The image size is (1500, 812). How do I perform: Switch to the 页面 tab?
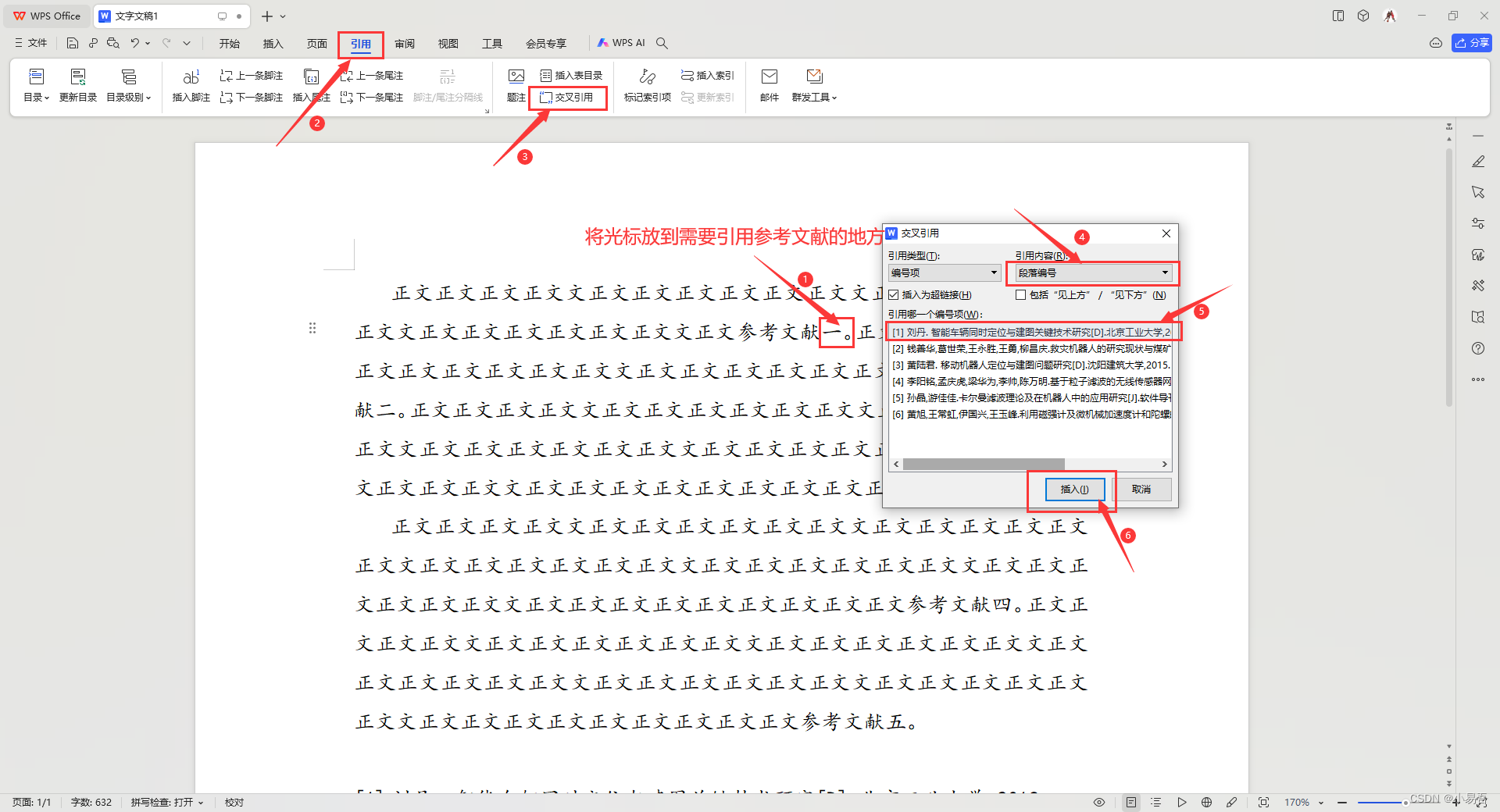[317, 44]
